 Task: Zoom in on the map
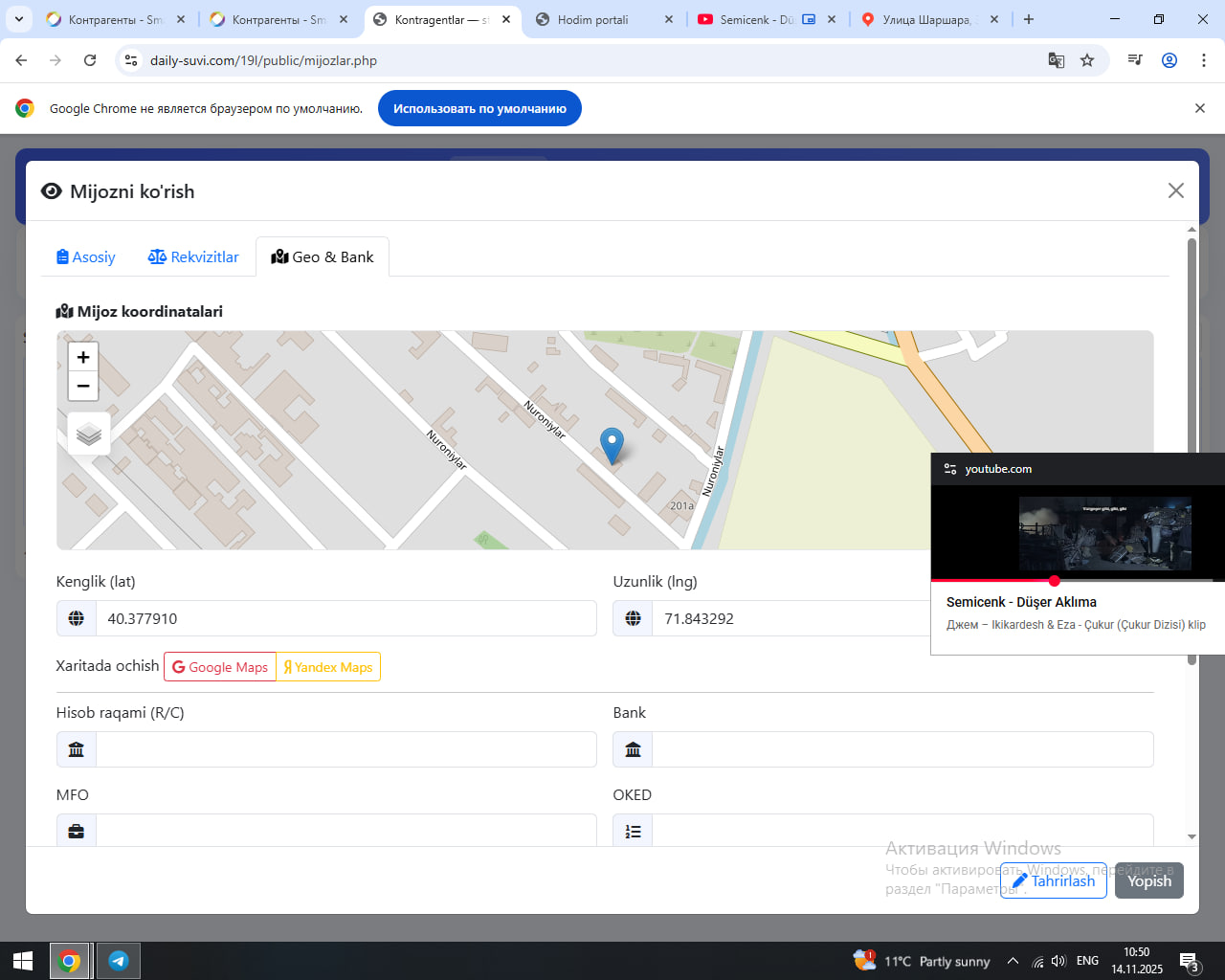coord(83,357)
